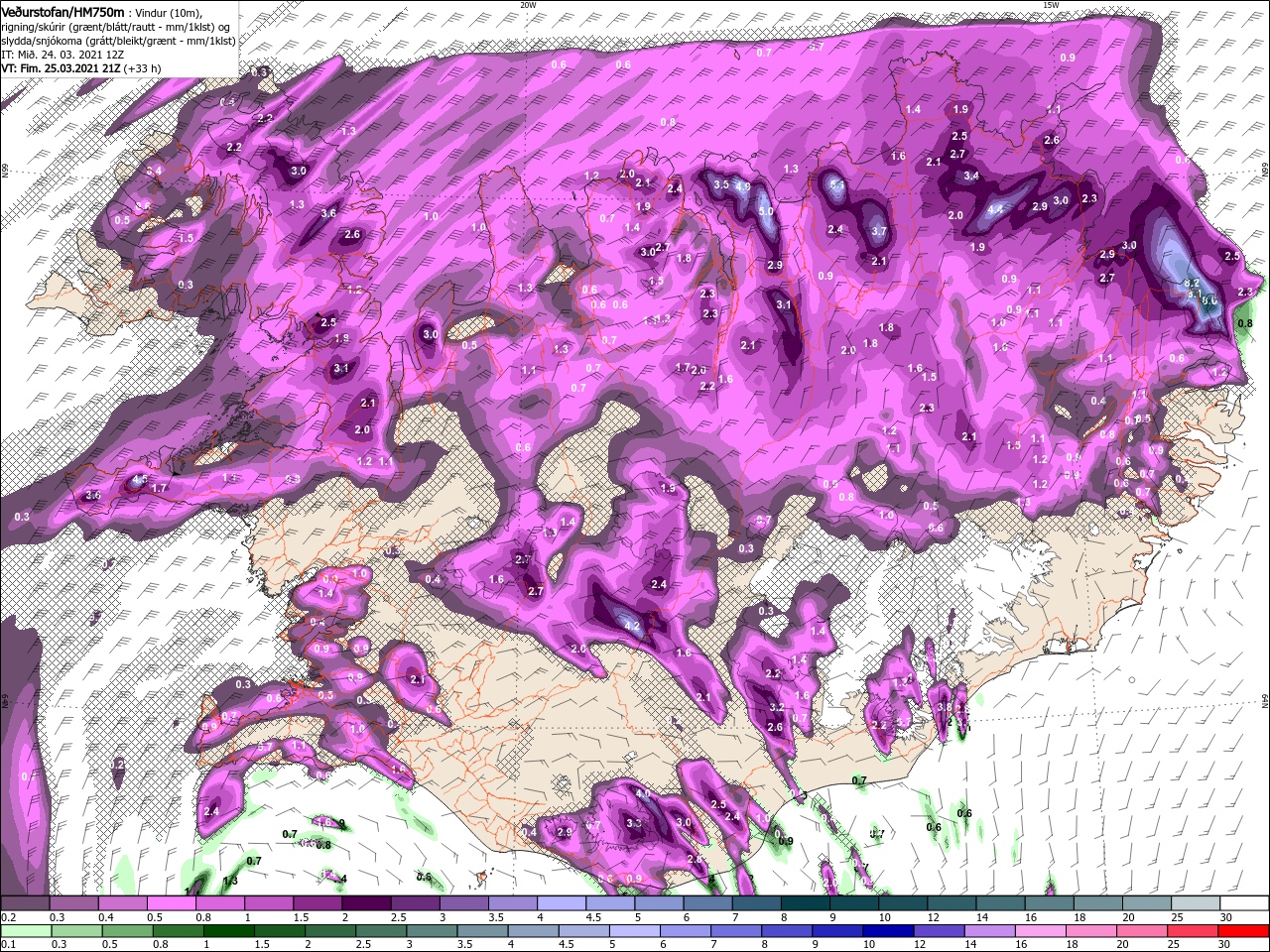
Task: Select the valid time 'VT: Fim. 25.03.2021 21Z'
Action: coord(61,68)
